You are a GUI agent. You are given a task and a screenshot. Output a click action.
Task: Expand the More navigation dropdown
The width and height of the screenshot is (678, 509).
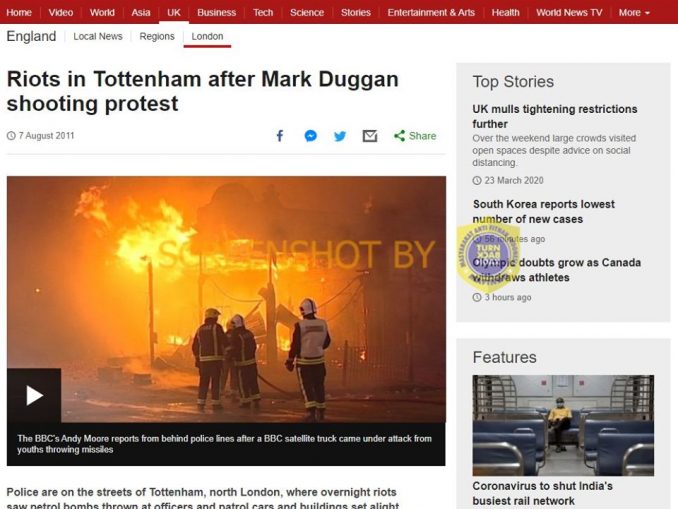pos(634,13)
